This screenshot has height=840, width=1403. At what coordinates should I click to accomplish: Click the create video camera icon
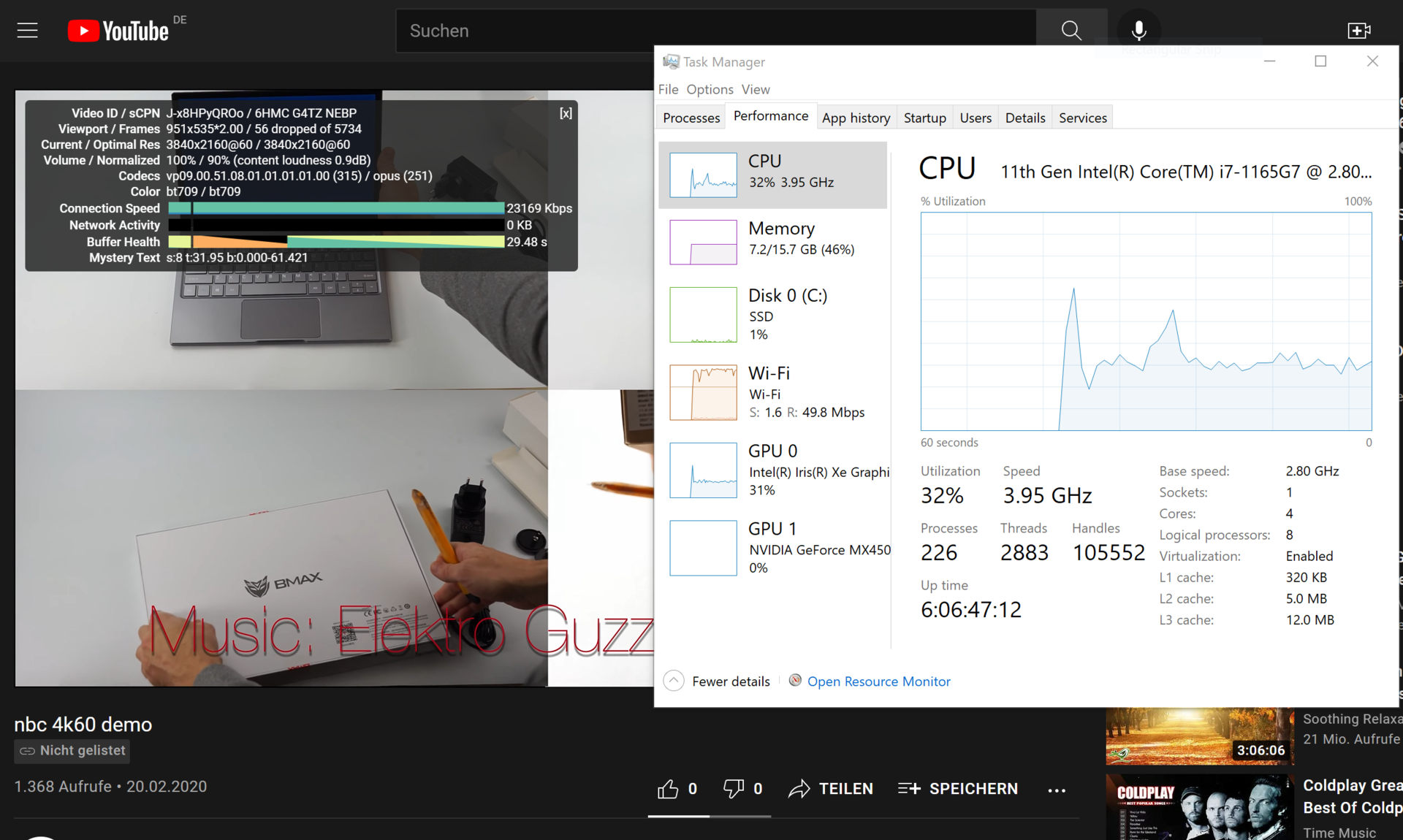[1358, 31]
